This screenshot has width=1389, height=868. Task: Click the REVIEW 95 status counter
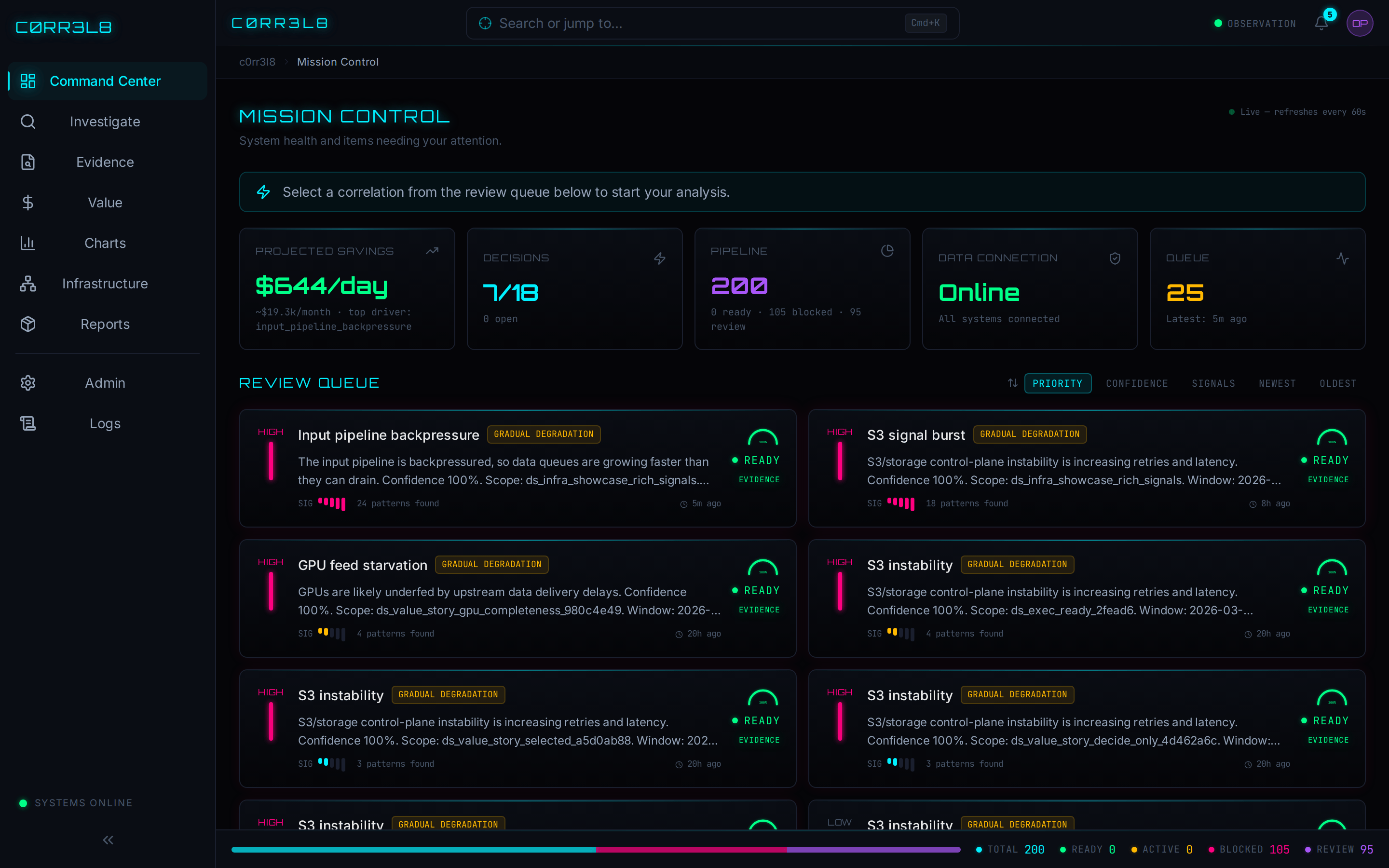pos(1339,850)
